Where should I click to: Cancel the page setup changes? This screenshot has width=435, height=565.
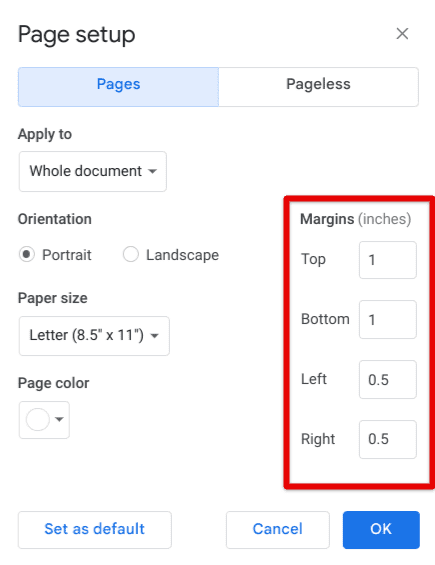coord(278,530)
